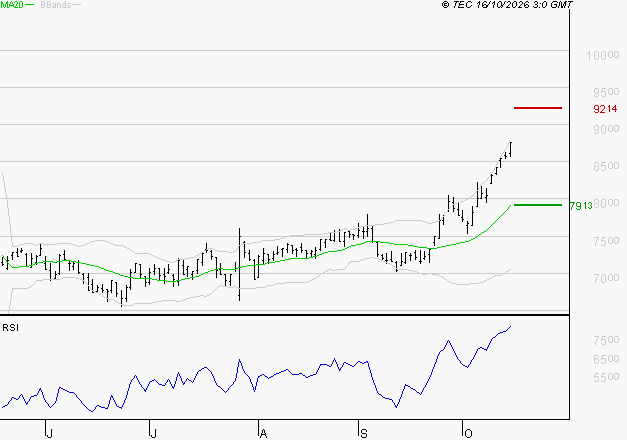
Task: Click the MA20 legend label
Action: 12,5
